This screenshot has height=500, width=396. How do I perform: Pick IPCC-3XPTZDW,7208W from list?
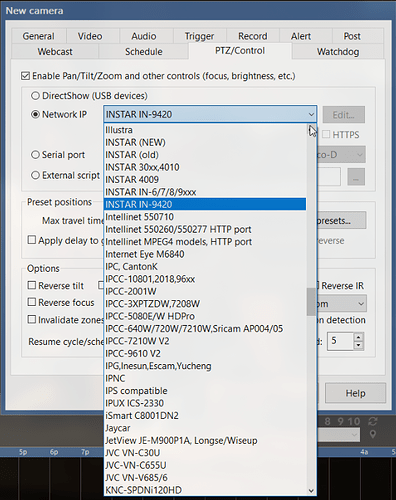click(205, 304)
